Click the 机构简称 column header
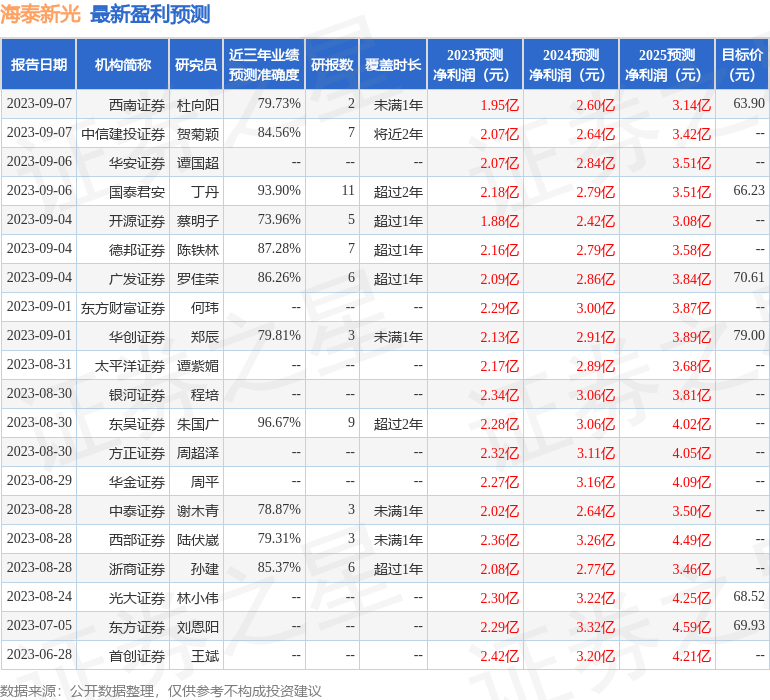 [123, 64]
